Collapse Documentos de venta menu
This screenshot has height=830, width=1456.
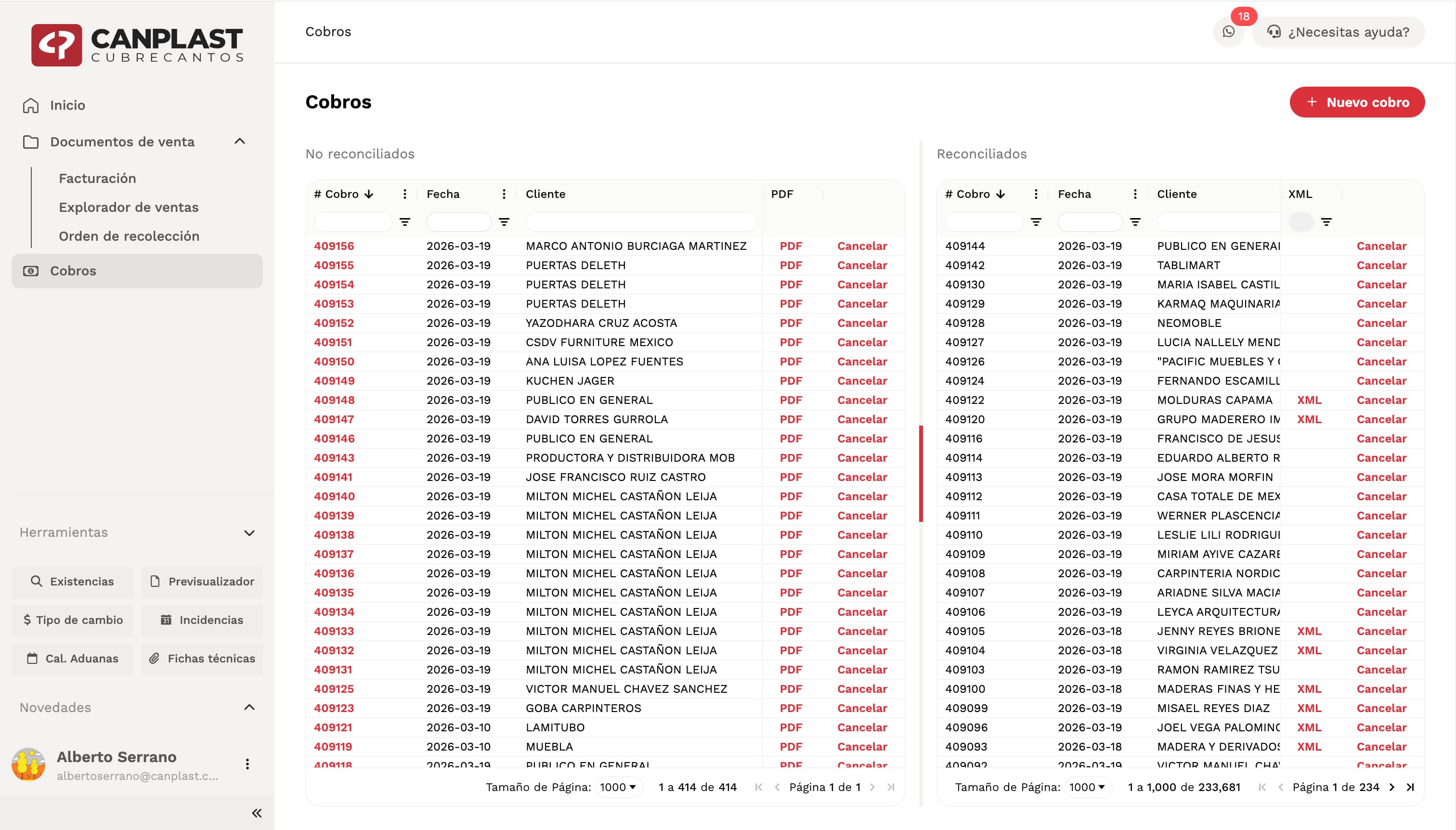click(x=240, y=142)
